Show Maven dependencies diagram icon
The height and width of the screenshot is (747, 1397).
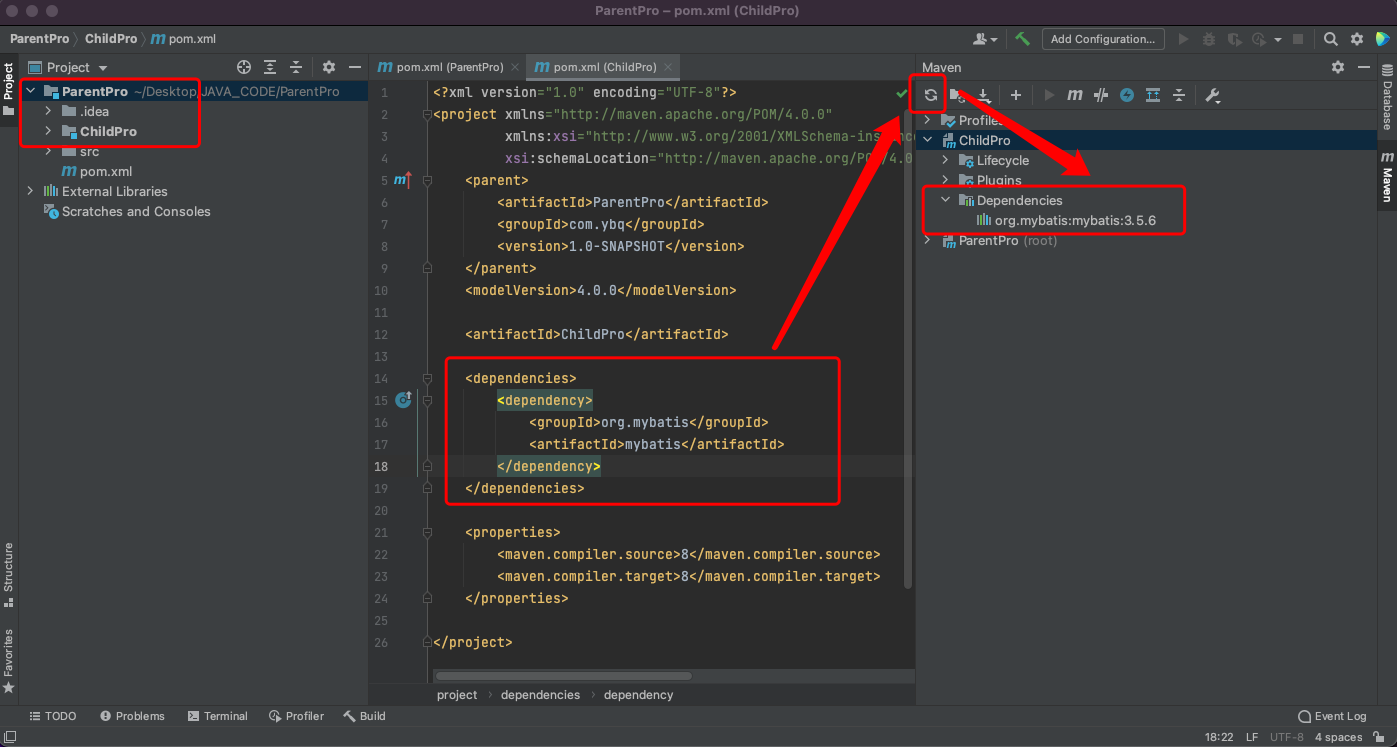point(1153,95)
